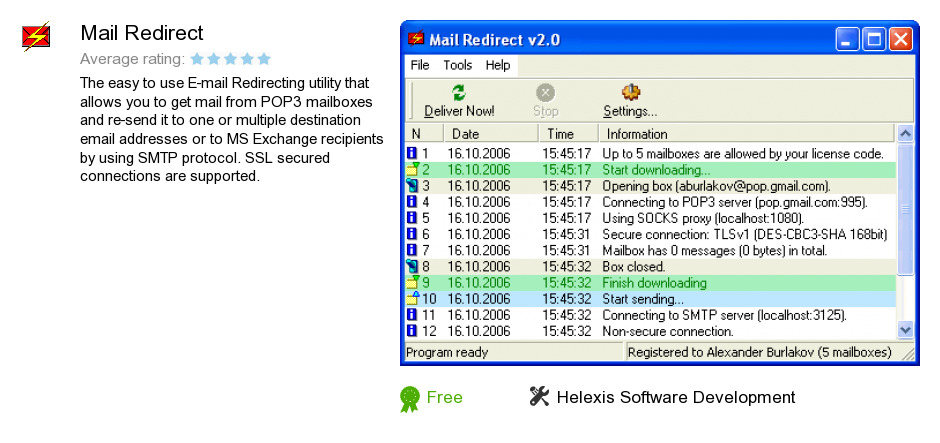Click the title bar Mail Redirect app icon
The image size is (940, 443).
pos(416,38)
